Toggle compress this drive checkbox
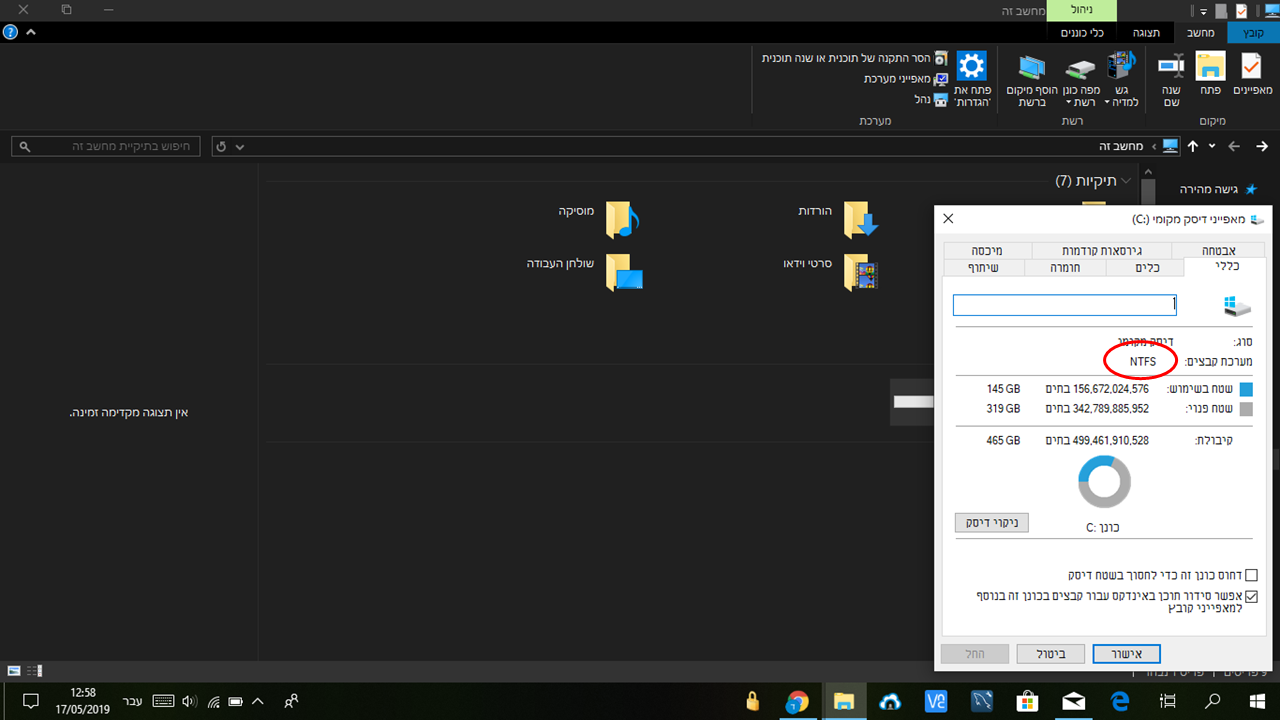 coord(1251,575)
